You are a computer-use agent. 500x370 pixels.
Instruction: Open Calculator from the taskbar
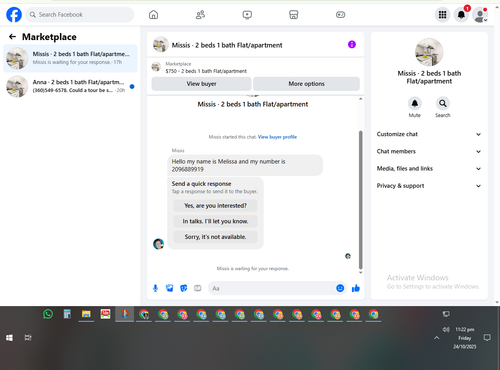(67, 314)
